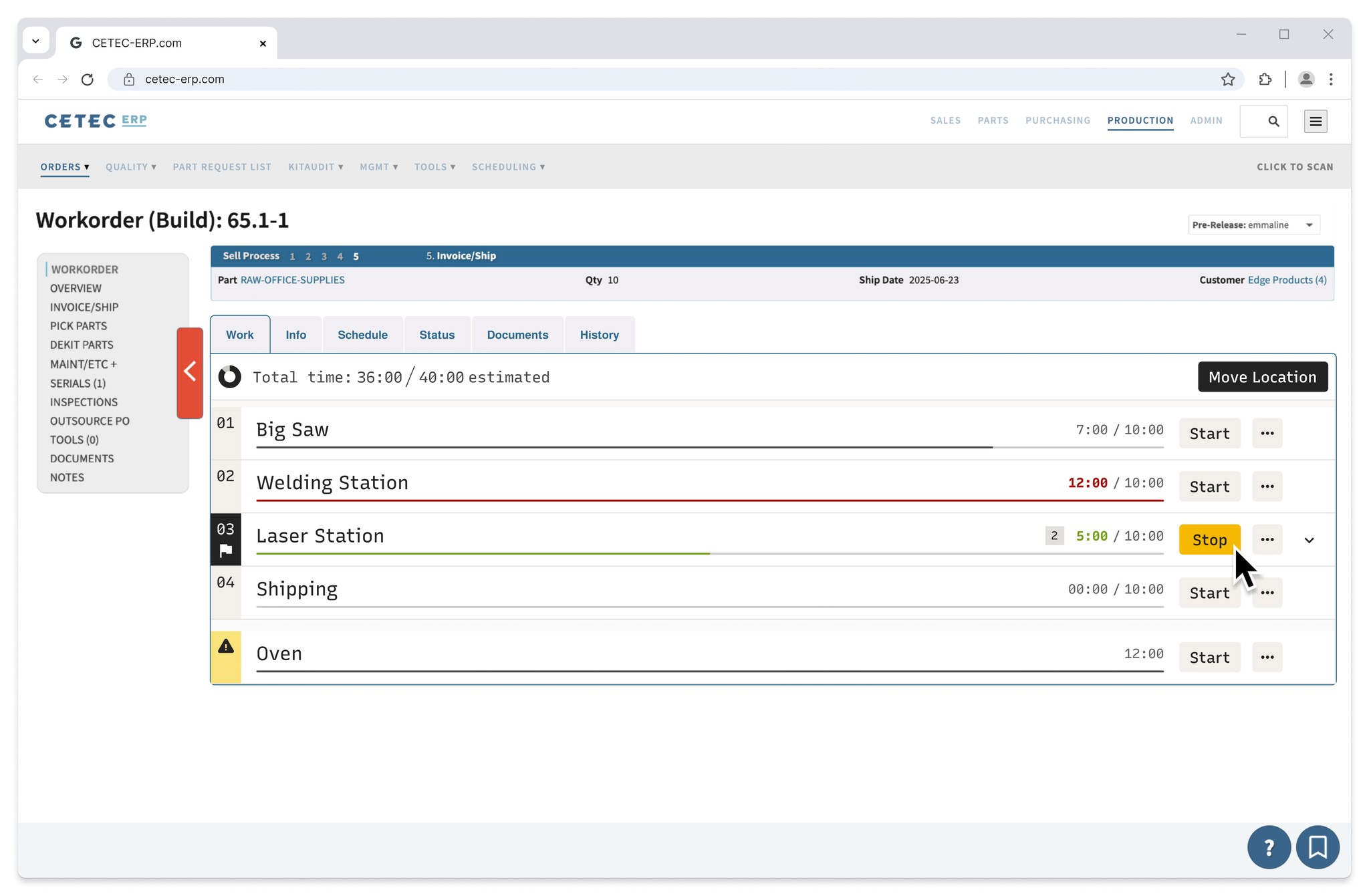Screen dimensions: 1369x896
Task: Switch to the Schedule tab
Action: pyautogui.click(x=362, y=335)
